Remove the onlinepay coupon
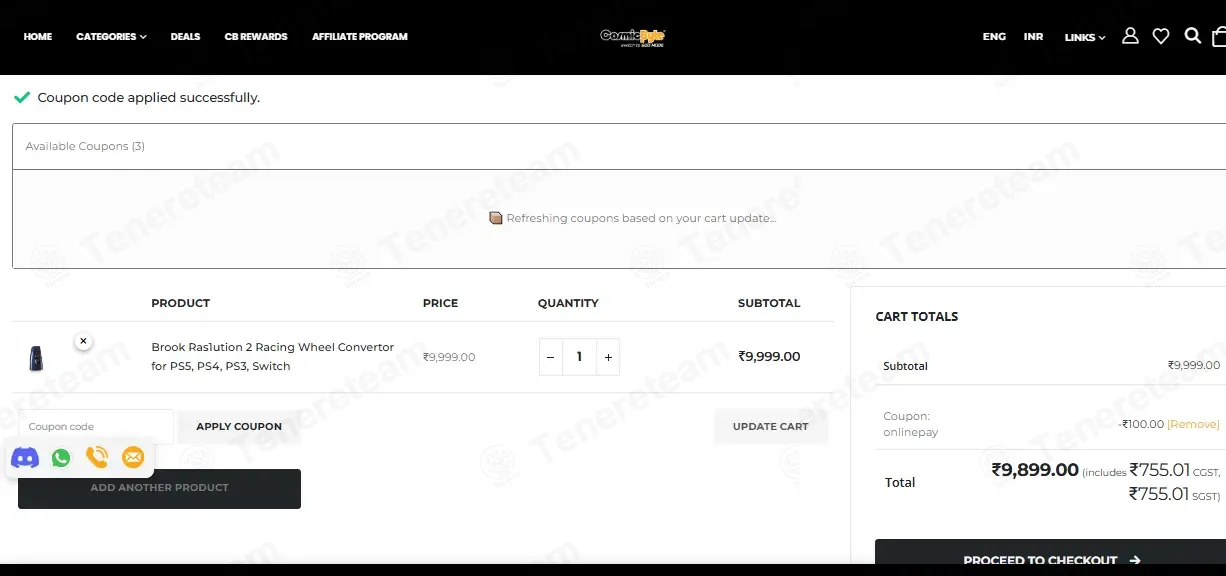1226x576 pixels. coord(1193,424)
